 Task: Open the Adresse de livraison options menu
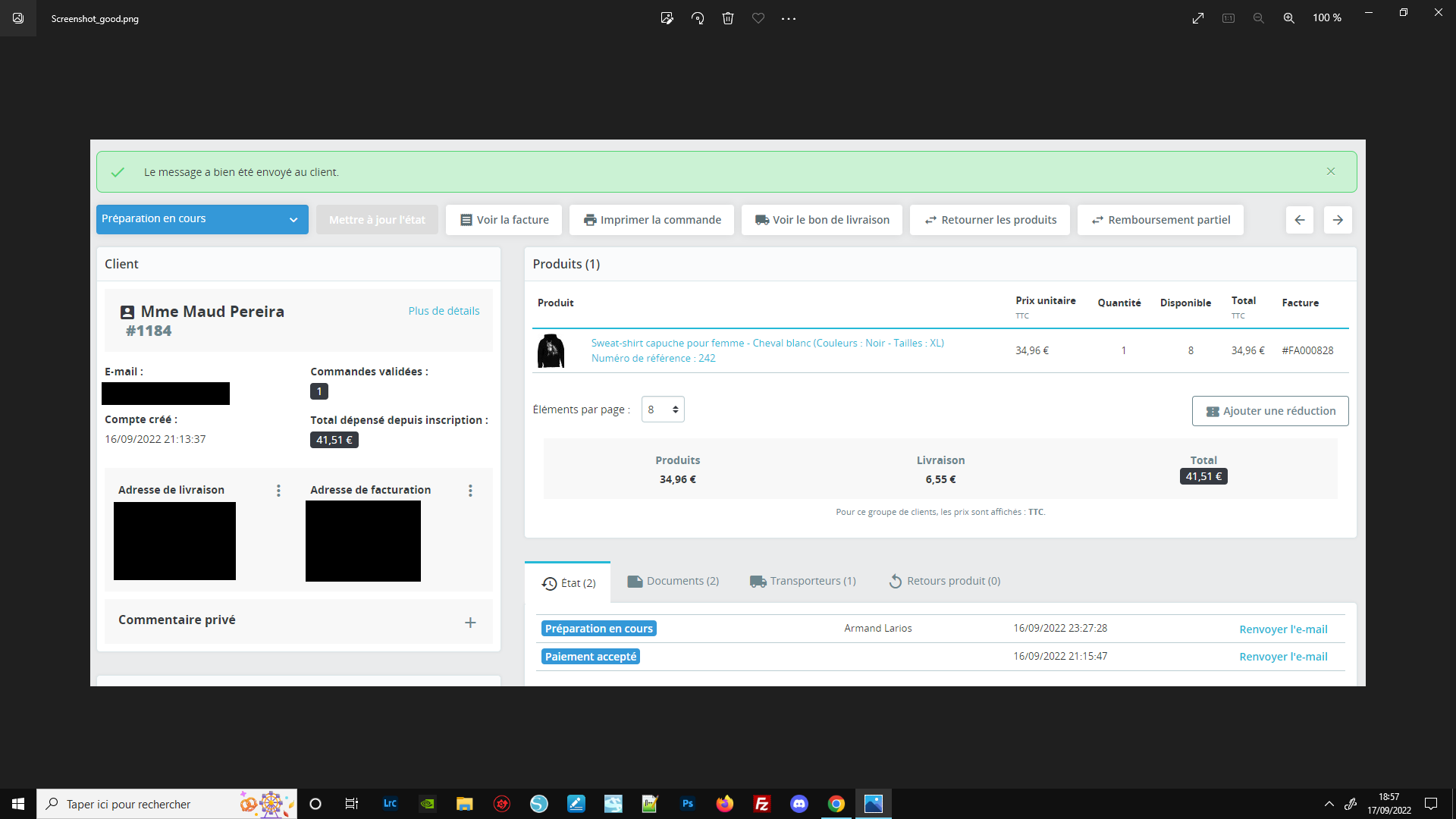coord(278,491)
